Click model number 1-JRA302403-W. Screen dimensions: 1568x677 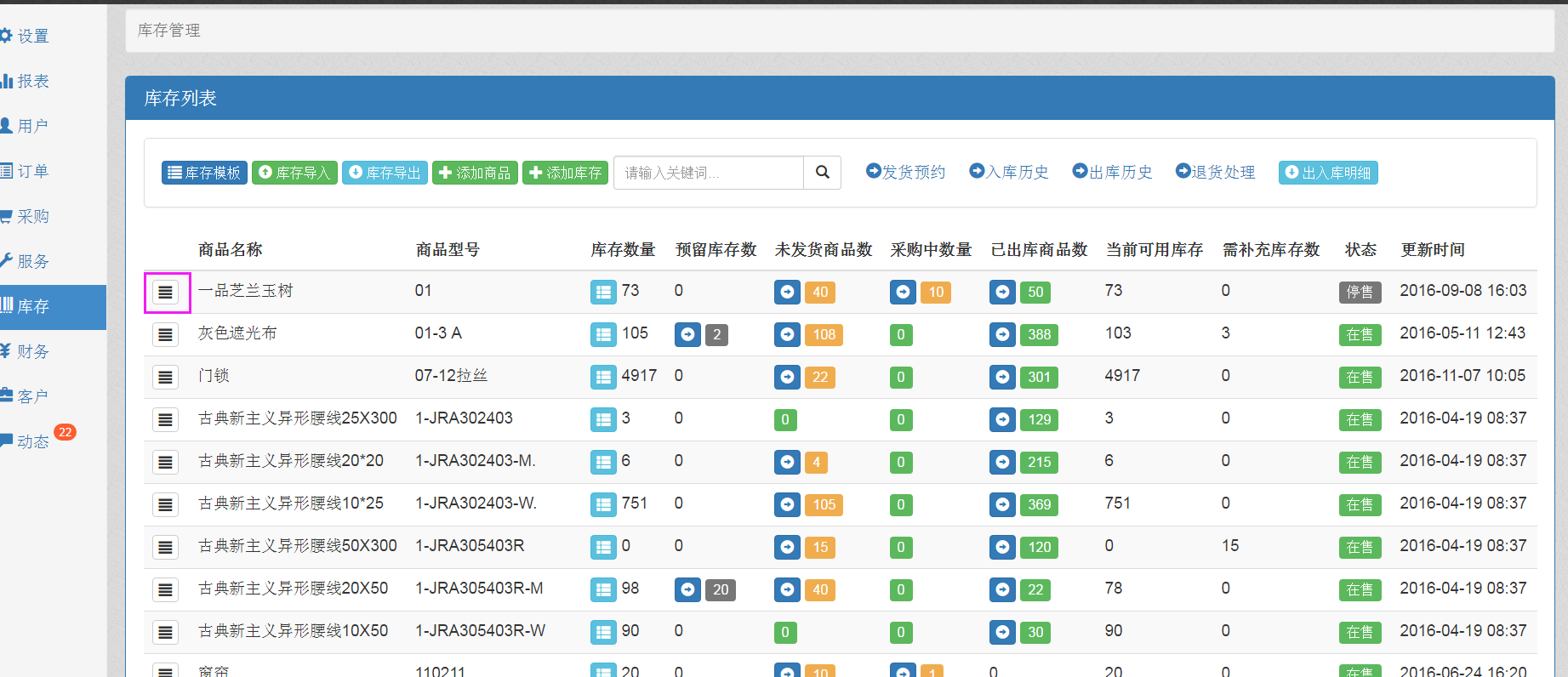point(476,503)
